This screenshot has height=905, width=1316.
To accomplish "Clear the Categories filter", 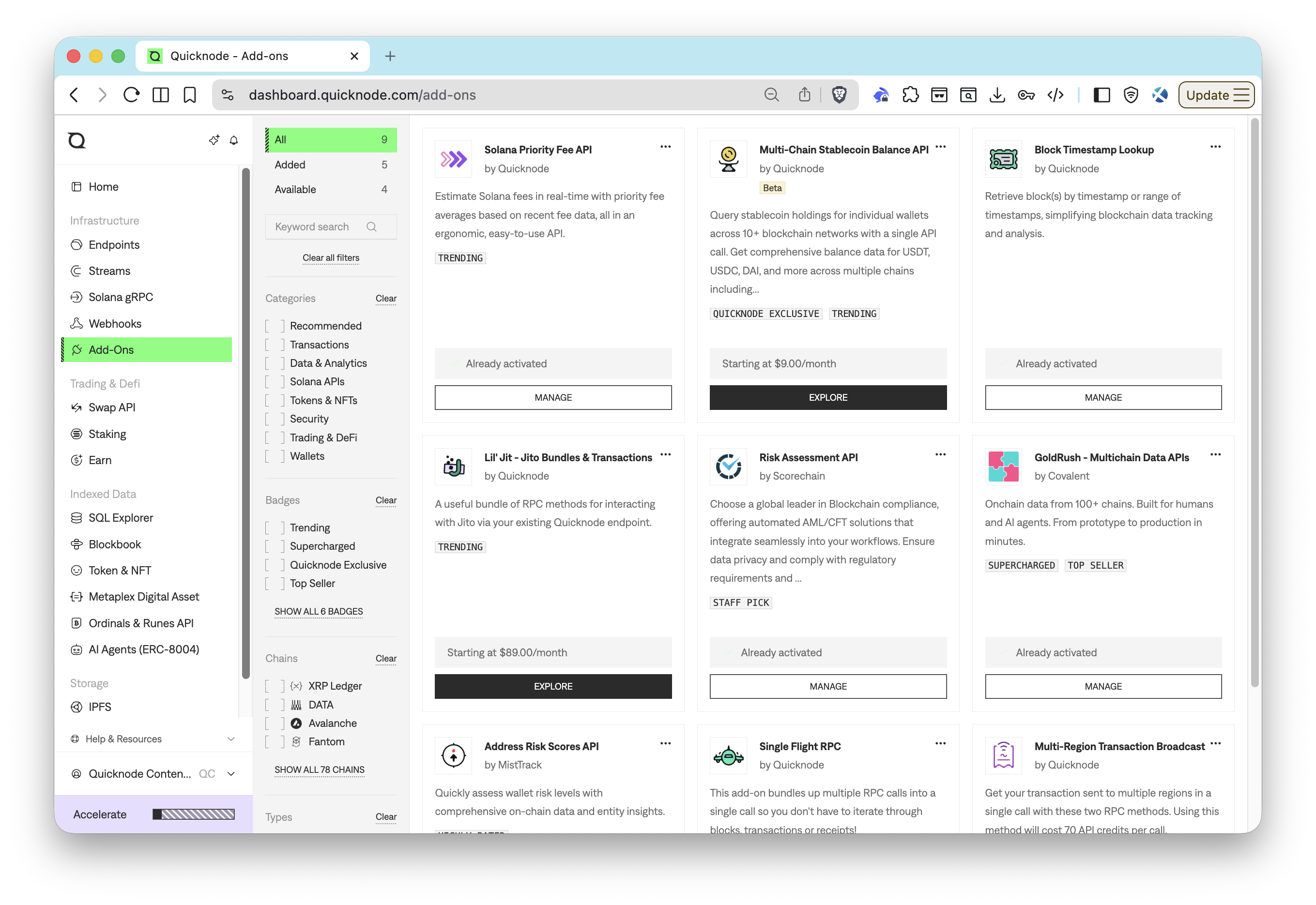I will pos(386,298).
